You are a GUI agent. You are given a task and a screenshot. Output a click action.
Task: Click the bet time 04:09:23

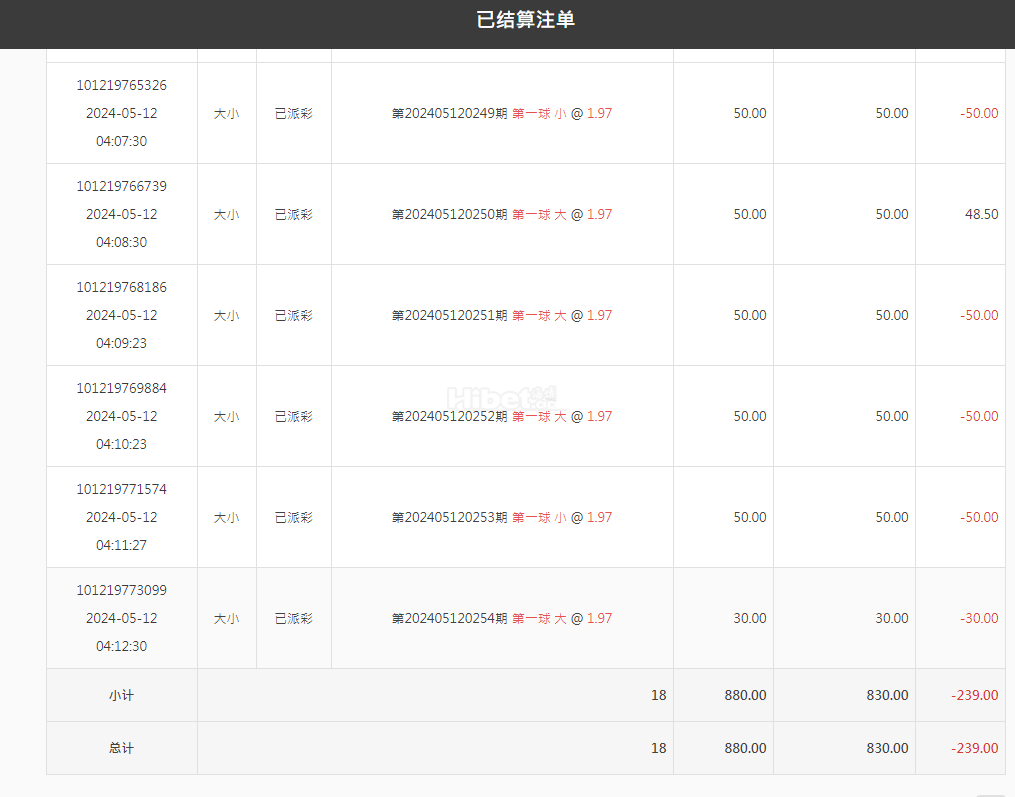coord(122,343)
